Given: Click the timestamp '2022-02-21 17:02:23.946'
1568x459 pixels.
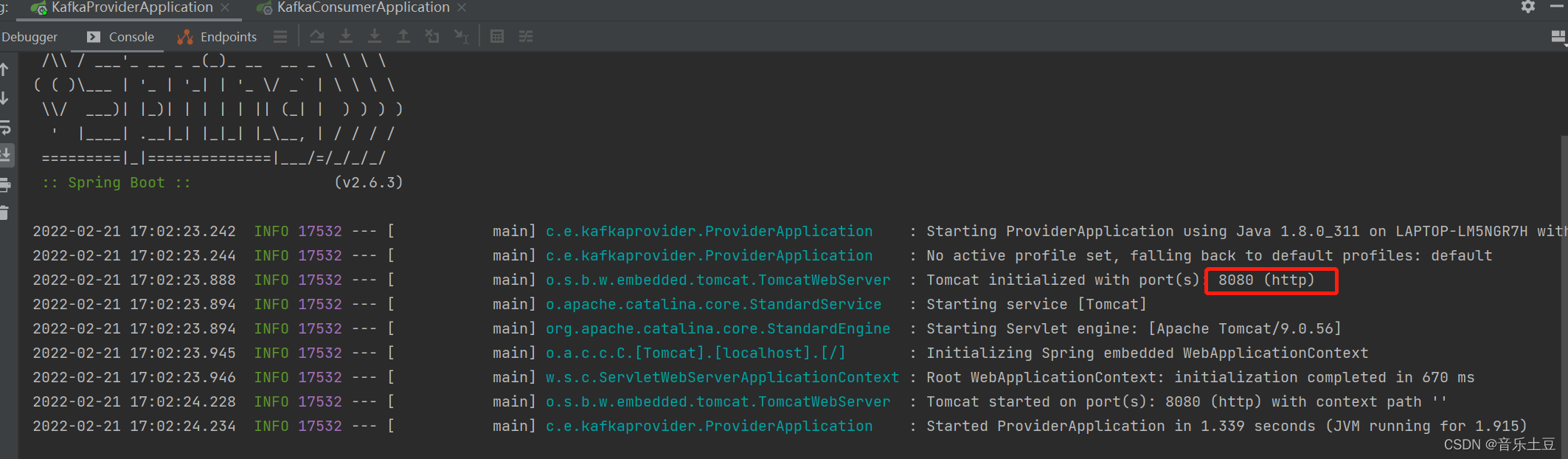Looking at the screenshot, I should (134, 377).
